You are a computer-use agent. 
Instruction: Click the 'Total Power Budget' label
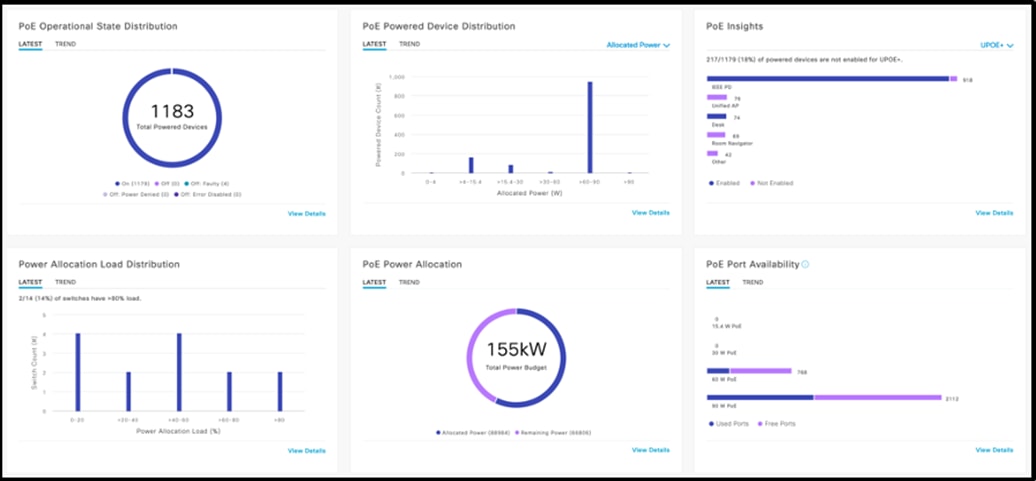coord(517,367)
